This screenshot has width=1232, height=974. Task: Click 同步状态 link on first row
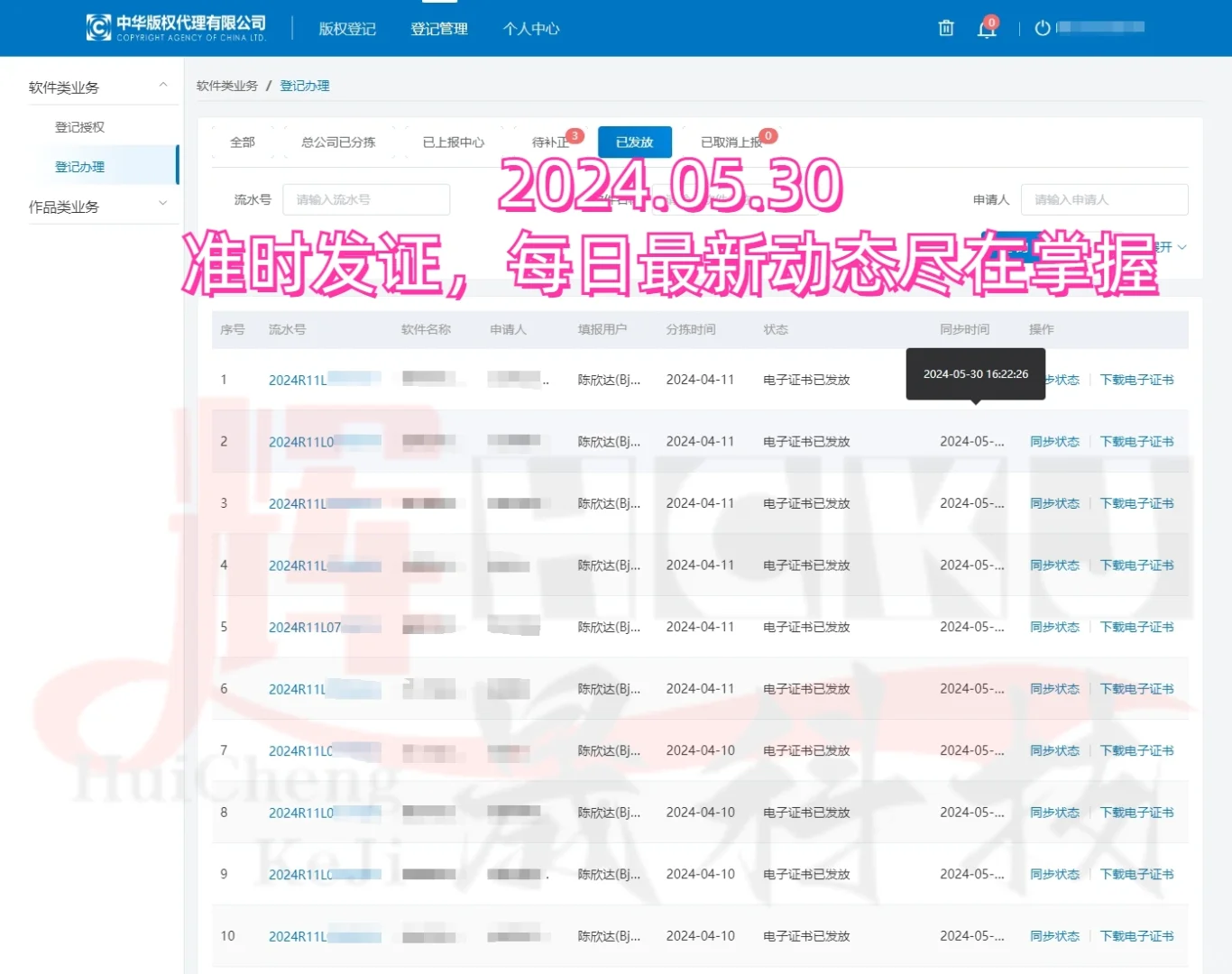coord(1055,380)
